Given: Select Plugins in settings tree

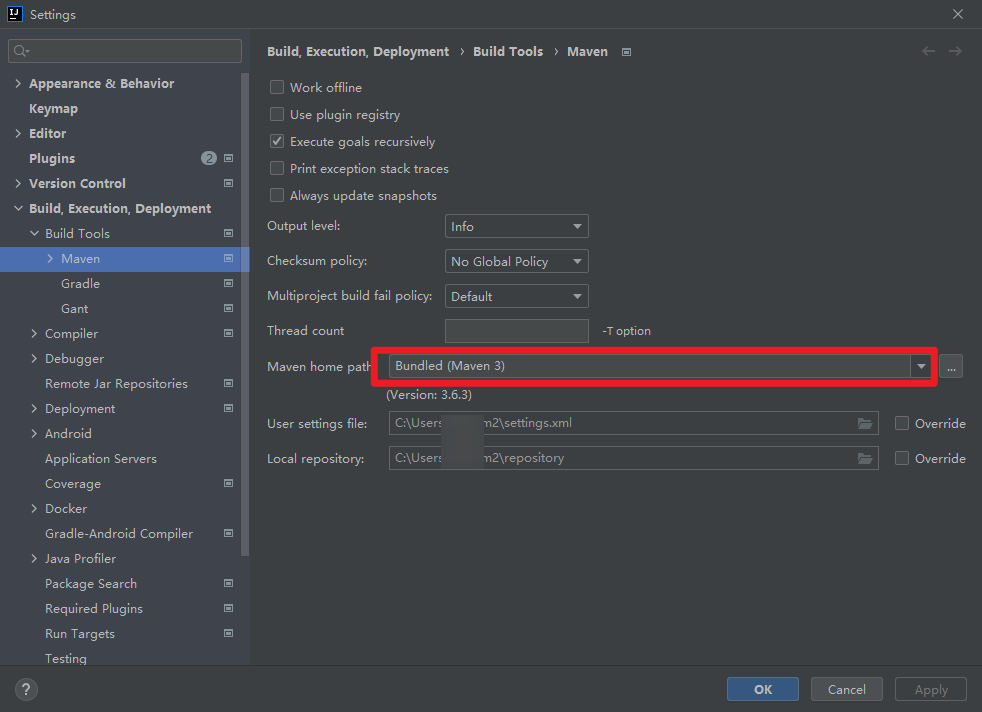Looking at the screenshot, I should [x=52, y=158].
